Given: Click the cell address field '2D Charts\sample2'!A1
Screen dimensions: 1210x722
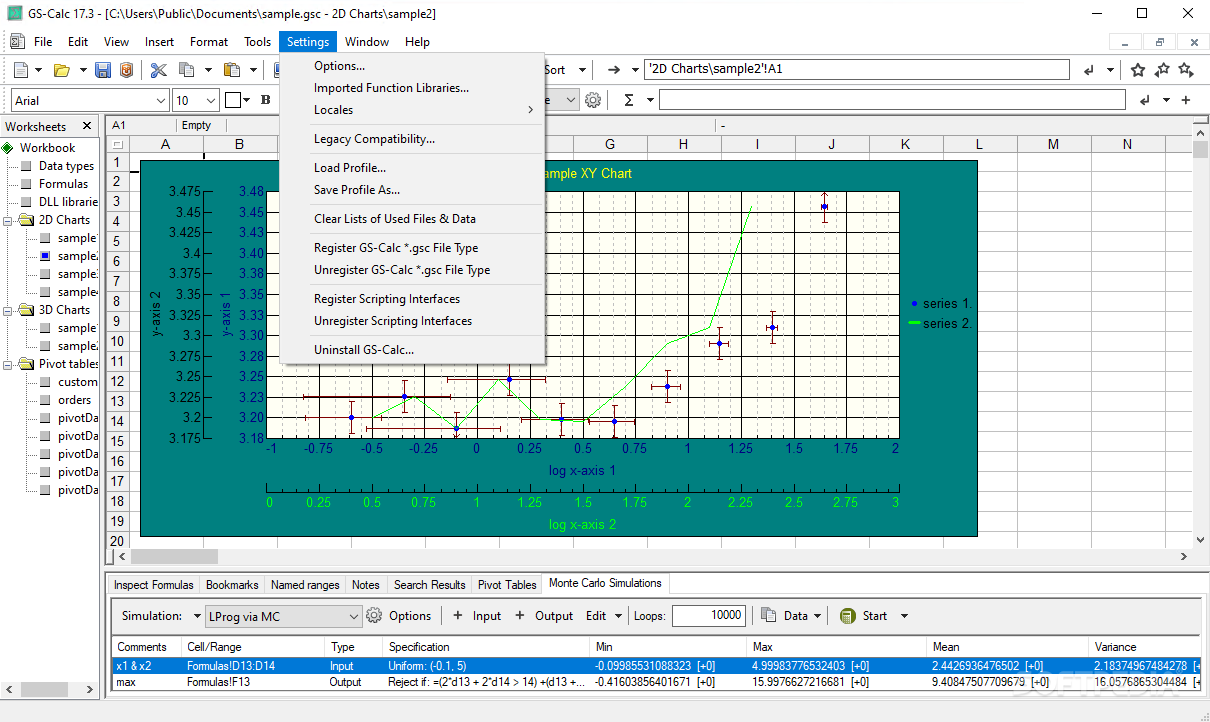Looking at the screenshot, I should (x=857, y=70).
